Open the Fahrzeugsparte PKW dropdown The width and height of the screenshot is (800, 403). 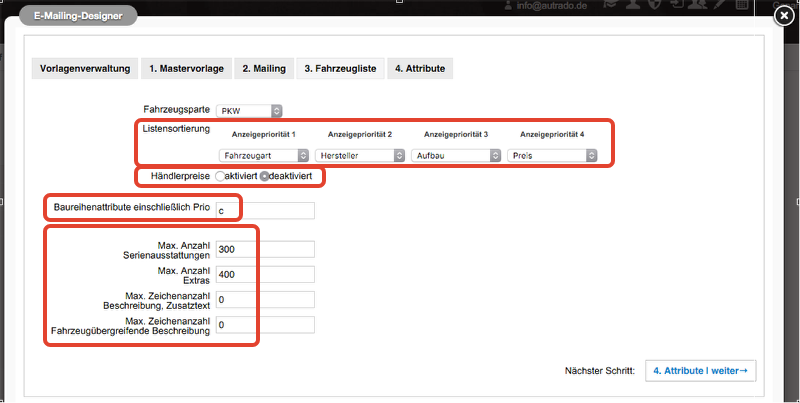pos(250,110)
